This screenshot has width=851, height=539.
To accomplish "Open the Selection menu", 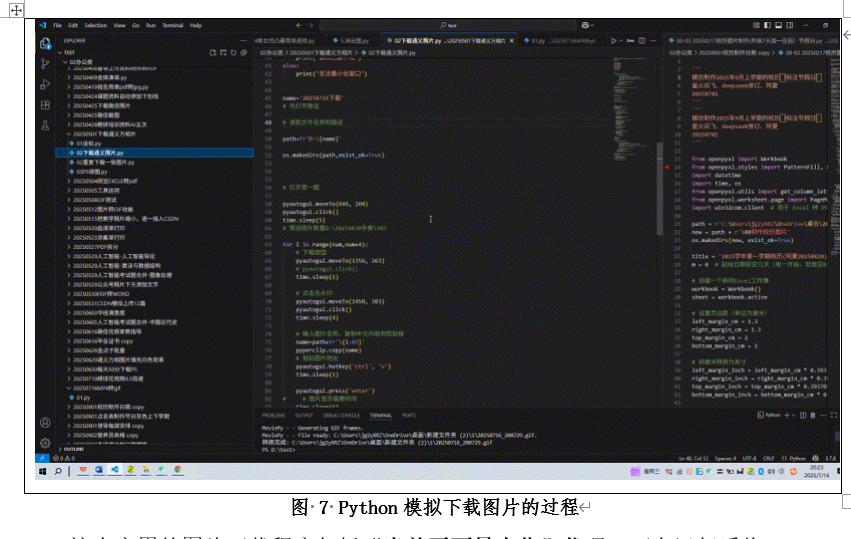I will (96, 25).
